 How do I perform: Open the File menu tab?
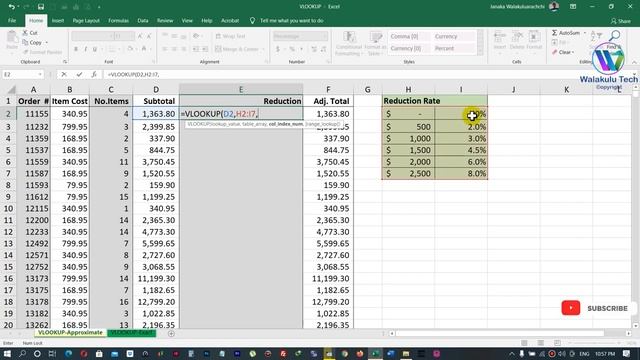(12, 20)
